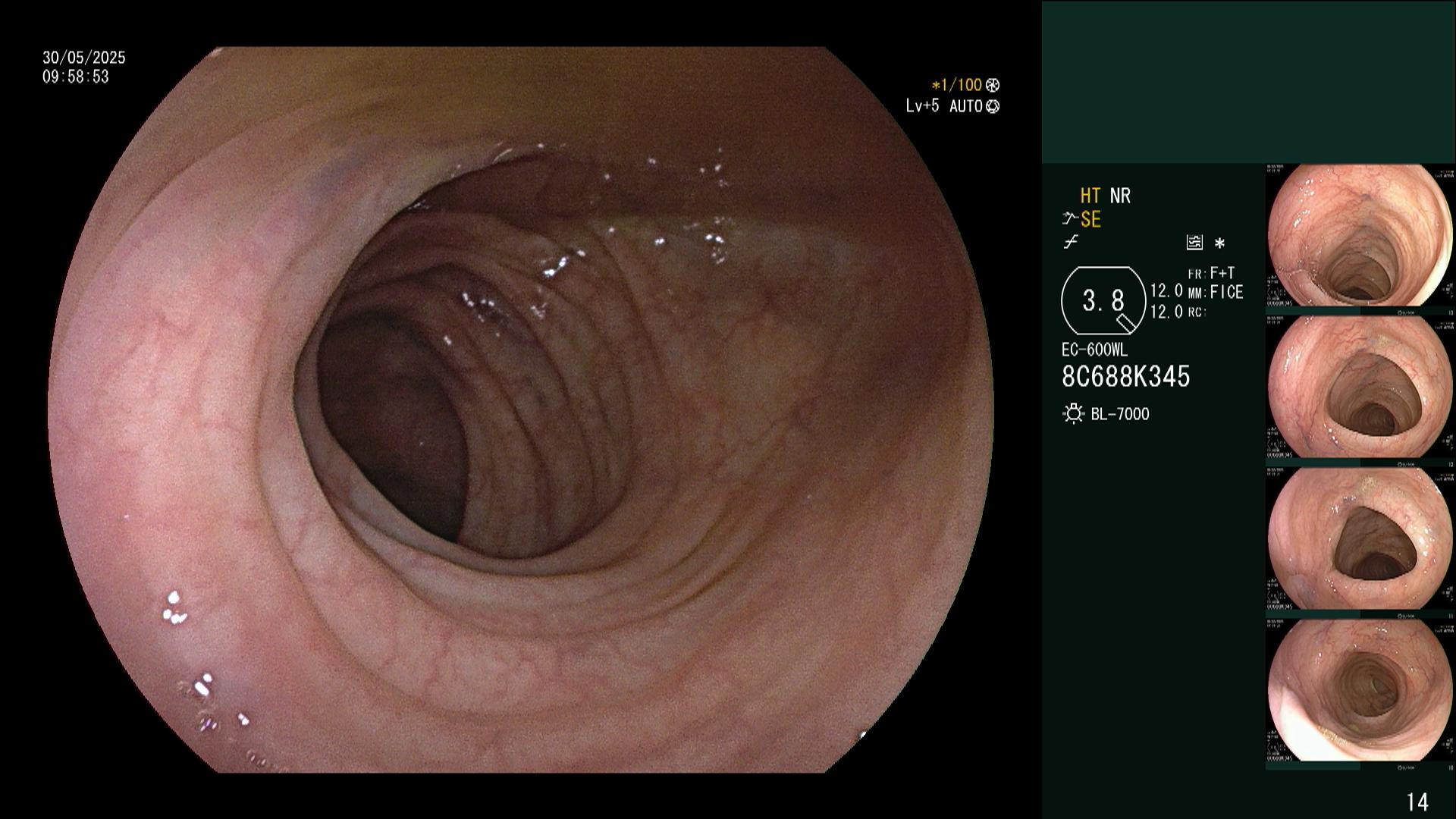Click the main live endoscope view
Screen dimensions: 1456x819
[521, 409]
